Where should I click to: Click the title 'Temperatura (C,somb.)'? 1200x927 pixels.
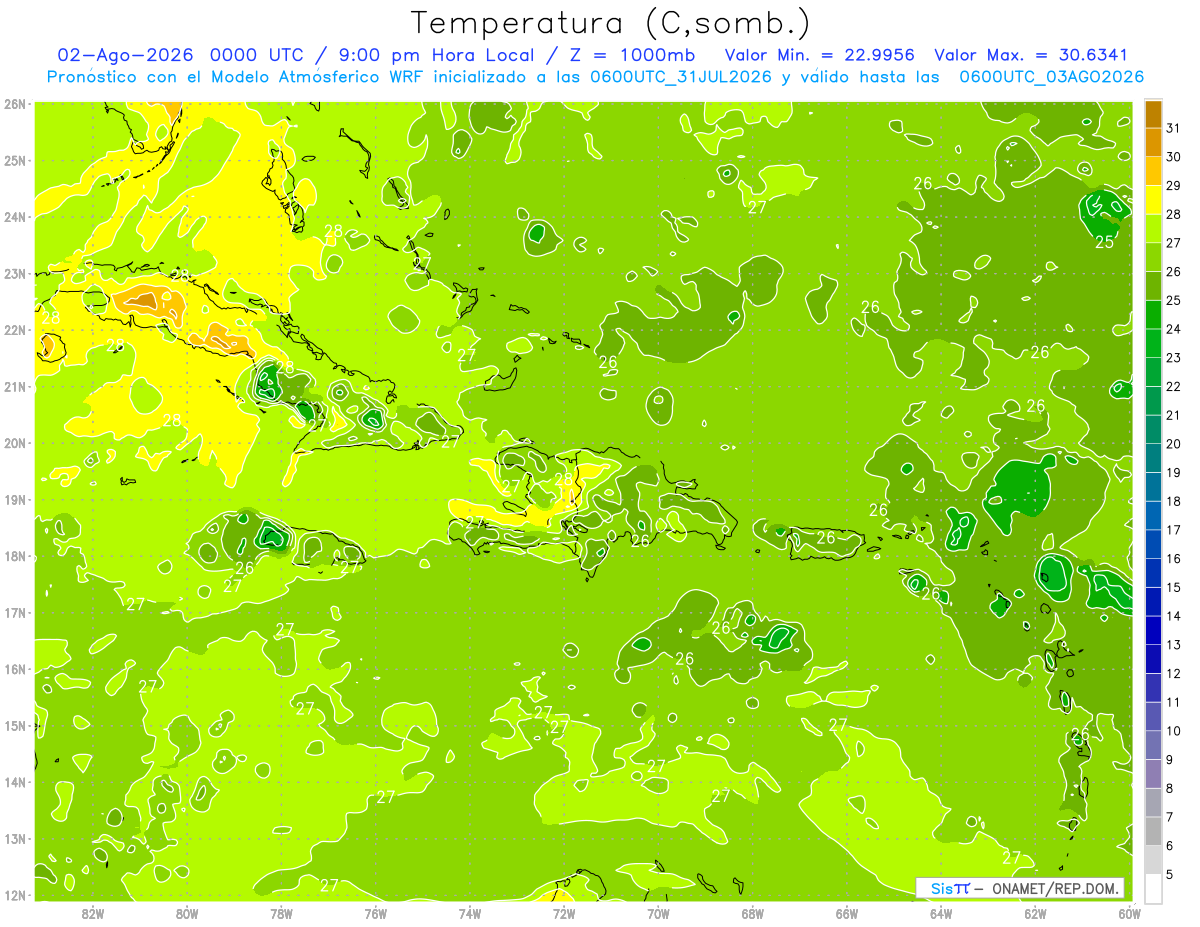tap(611, 23)
